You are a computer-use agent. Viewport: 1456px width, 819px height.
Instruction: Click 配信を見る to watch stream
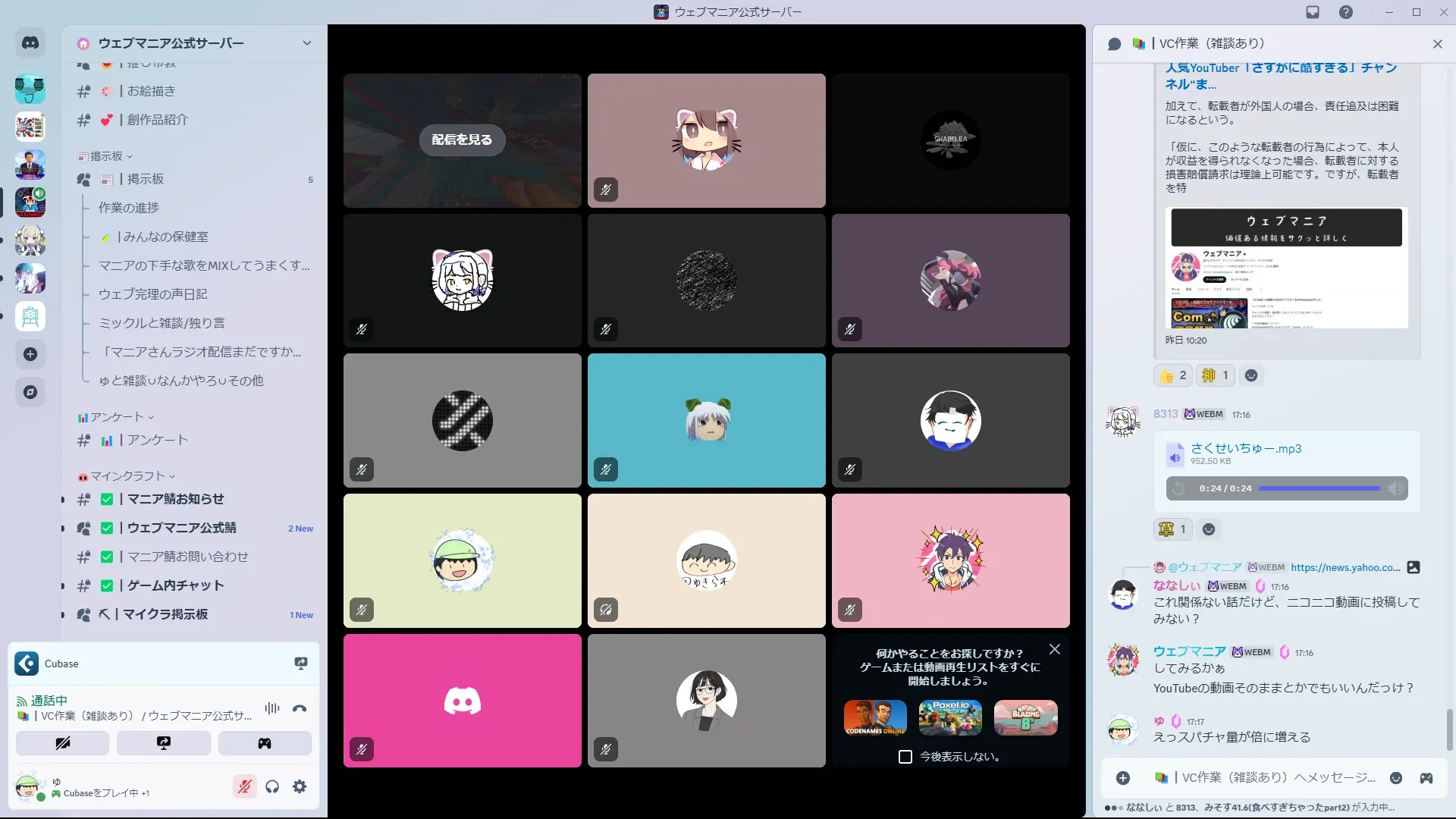(x=462, y=140)
